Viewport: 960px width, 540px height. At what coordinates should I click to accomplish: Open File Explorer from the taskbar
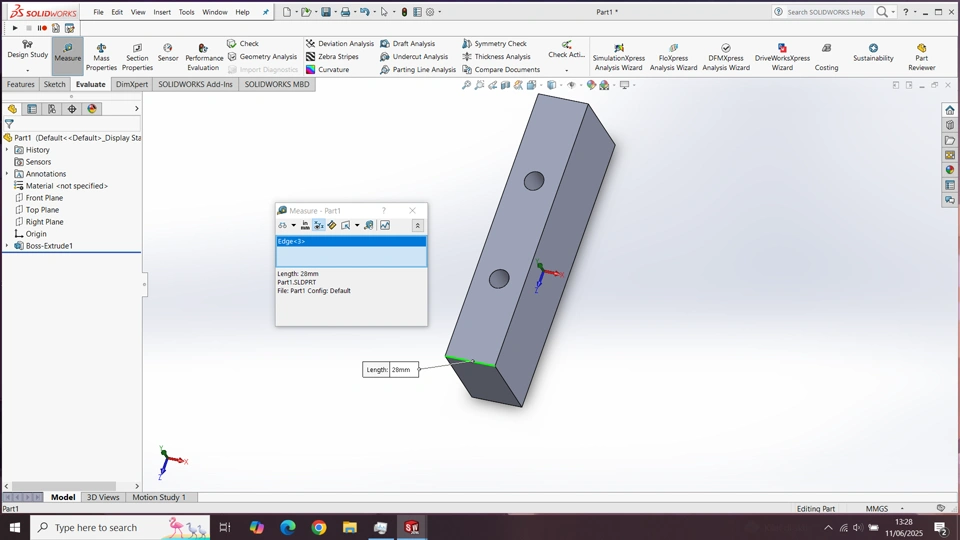coord(350,527)
